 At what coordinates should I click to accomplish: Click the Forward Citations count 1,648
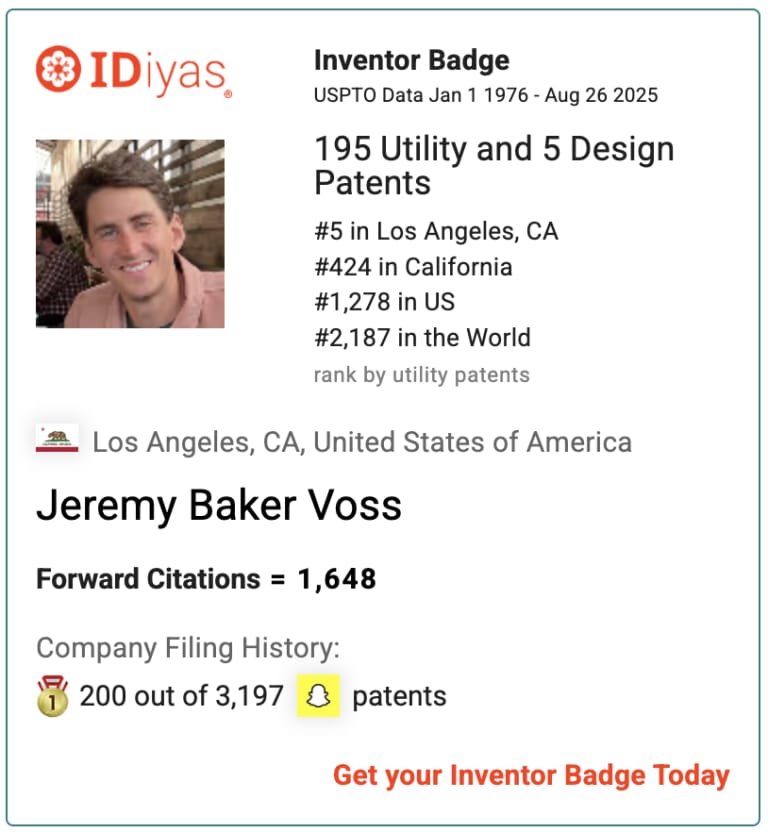(x=337, y=579)
